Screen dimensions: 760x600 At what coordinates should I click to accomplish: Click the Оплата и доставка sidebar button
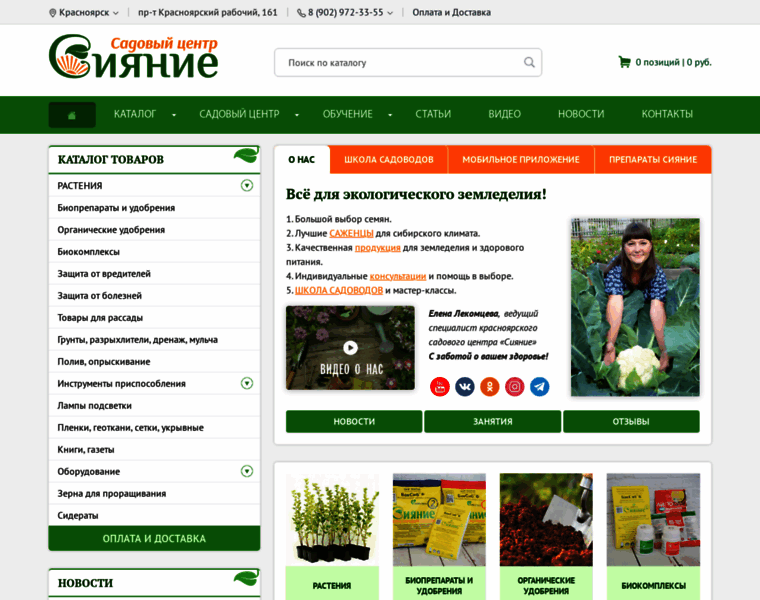(x=154, y=538)
